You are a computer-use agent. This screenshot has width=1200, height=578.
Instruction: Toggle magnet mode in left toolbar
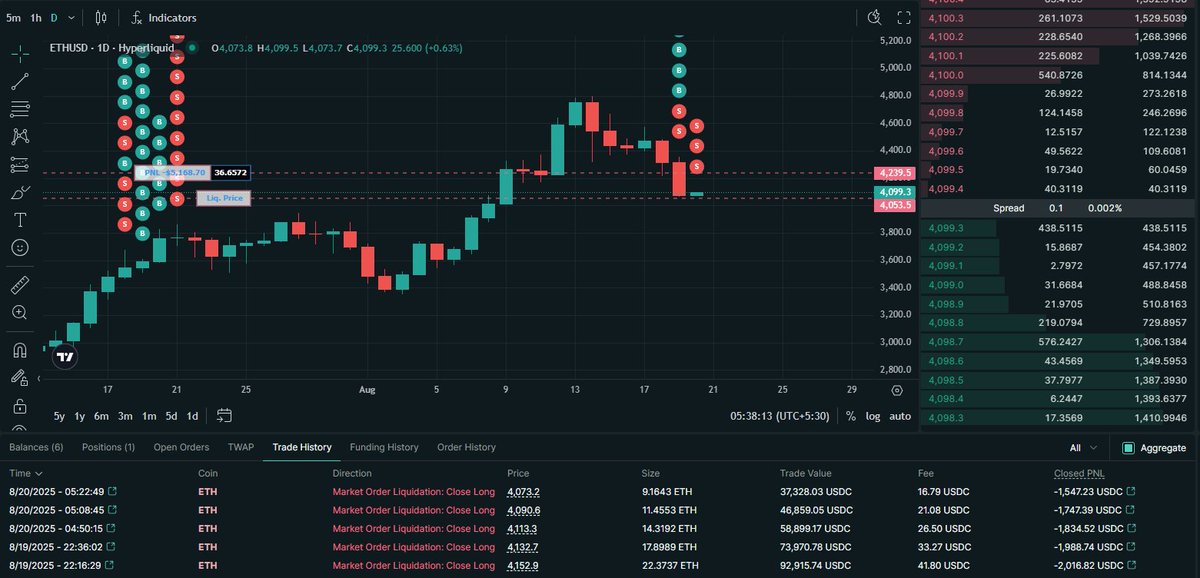[20, 351]
